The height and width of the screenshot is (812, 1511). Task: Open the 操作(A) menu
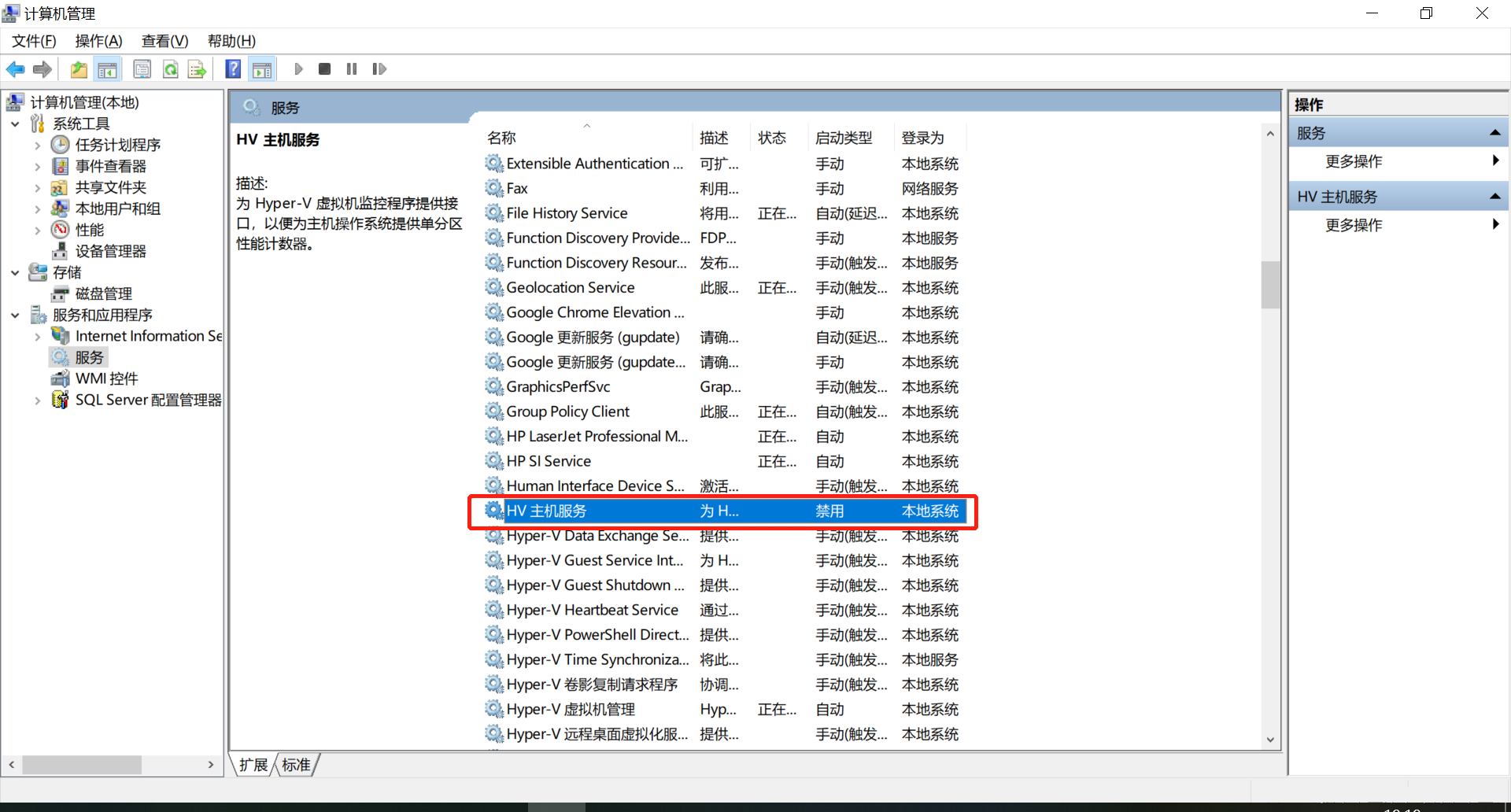98,41
